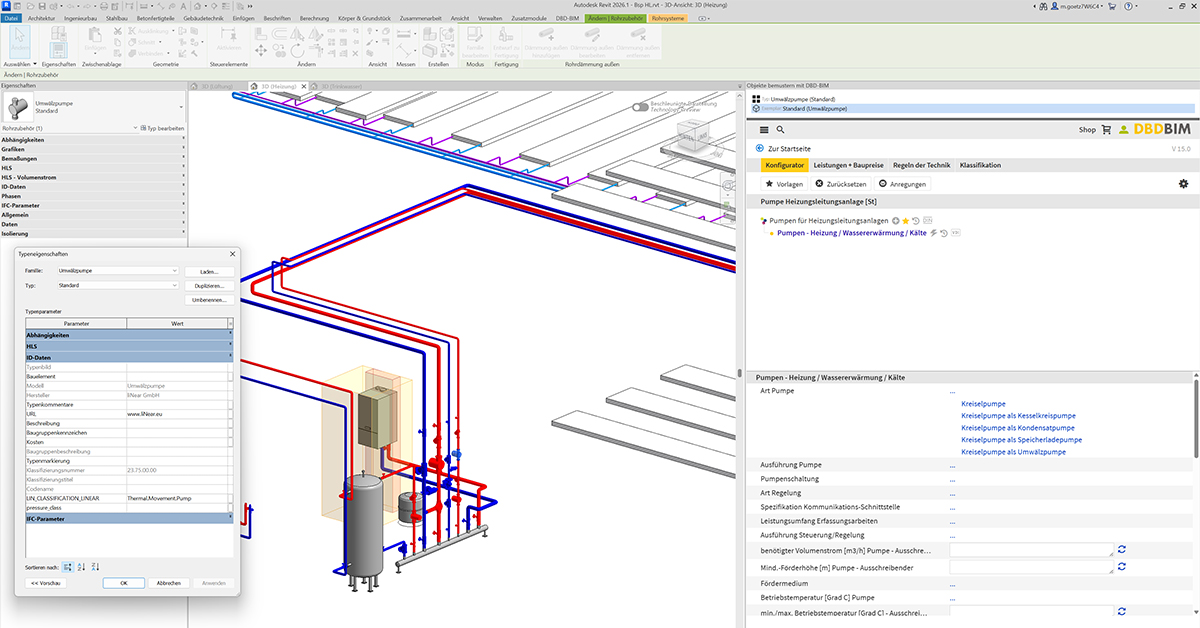
Task: Open the Shop cart icon
Action: [1106, 130]
